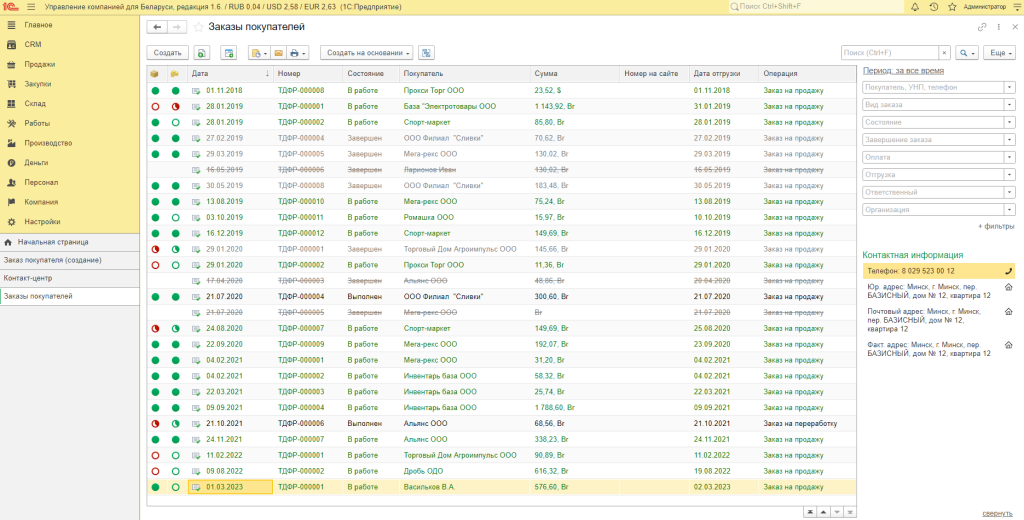The image size is (1024, 520).
Task: Add Заказы покупателей to favorites star
Action: [198, 27]
